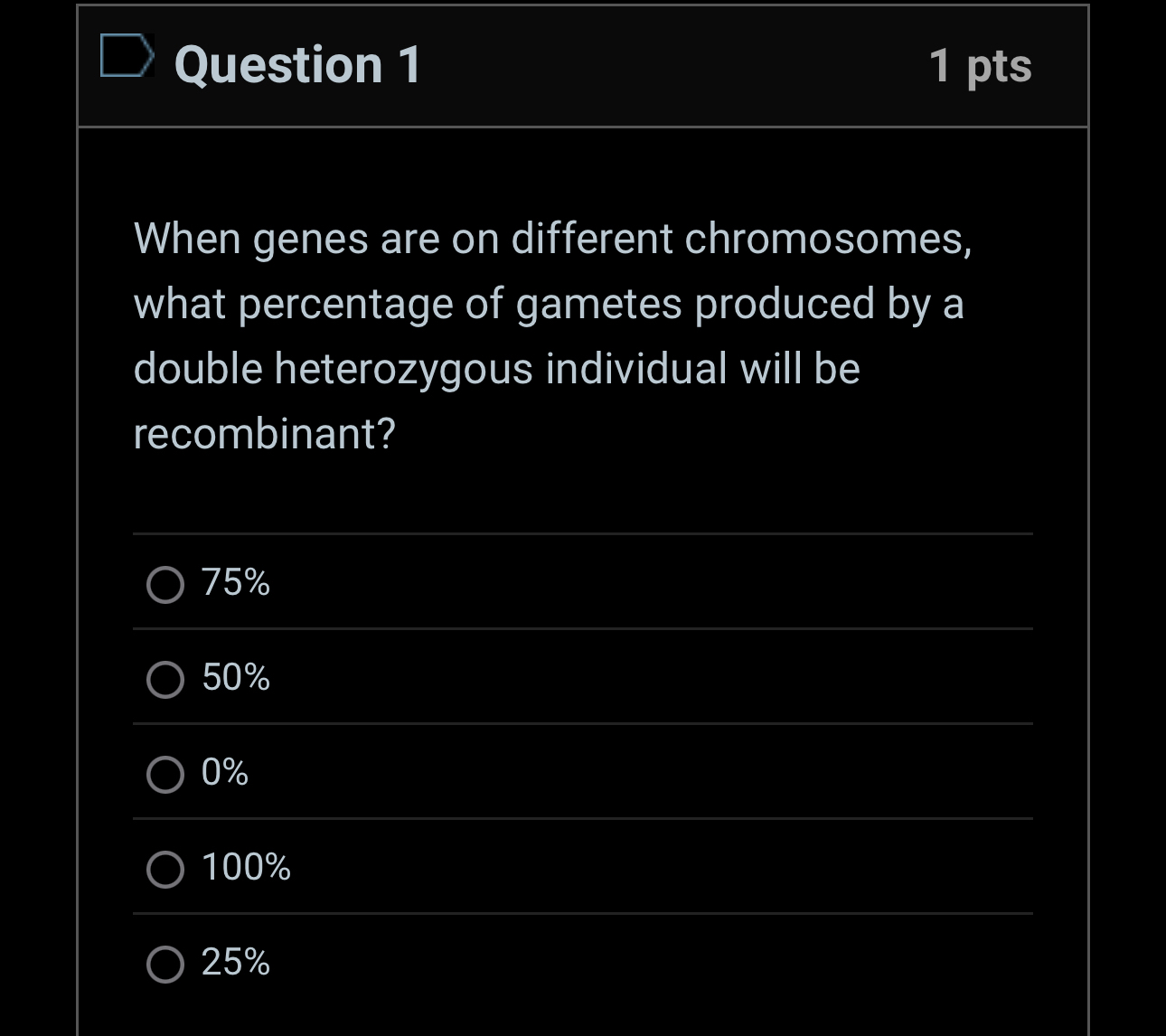Click the radio circle beside 50%
This screenshot has width=1166, height=1036.
[165, 680]
